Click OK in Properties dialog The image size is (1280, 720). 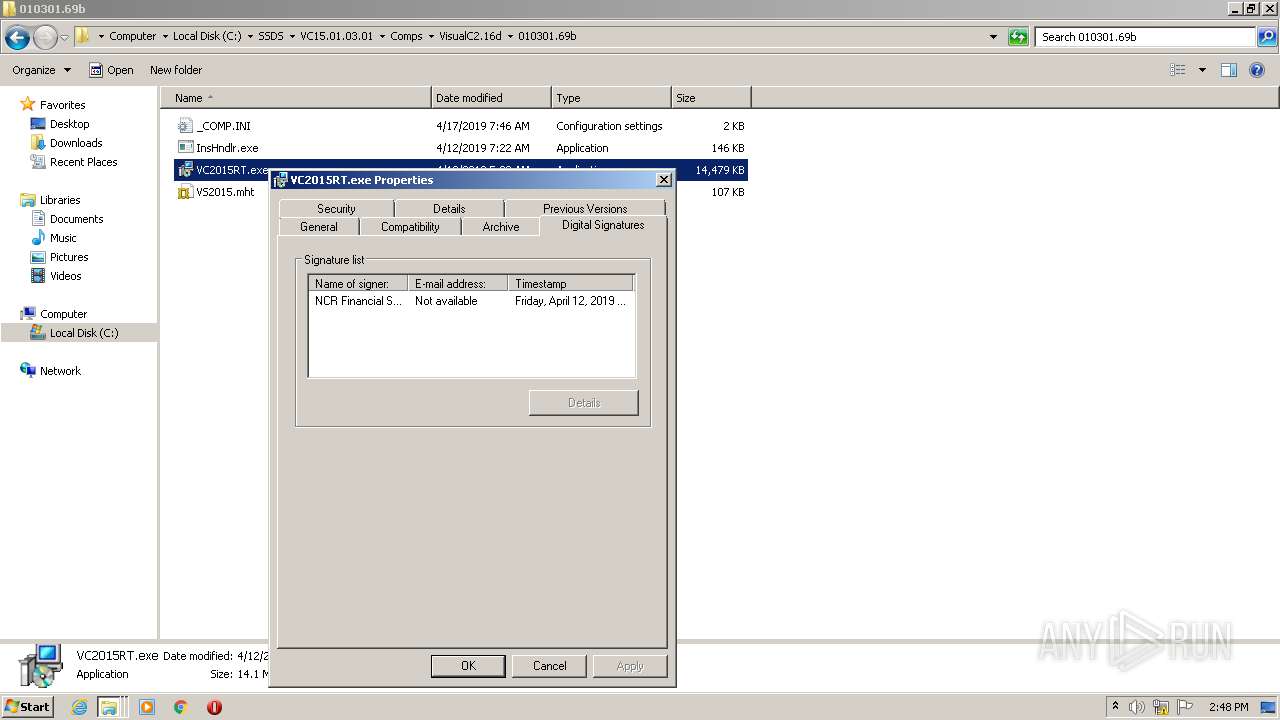[468, 666]
